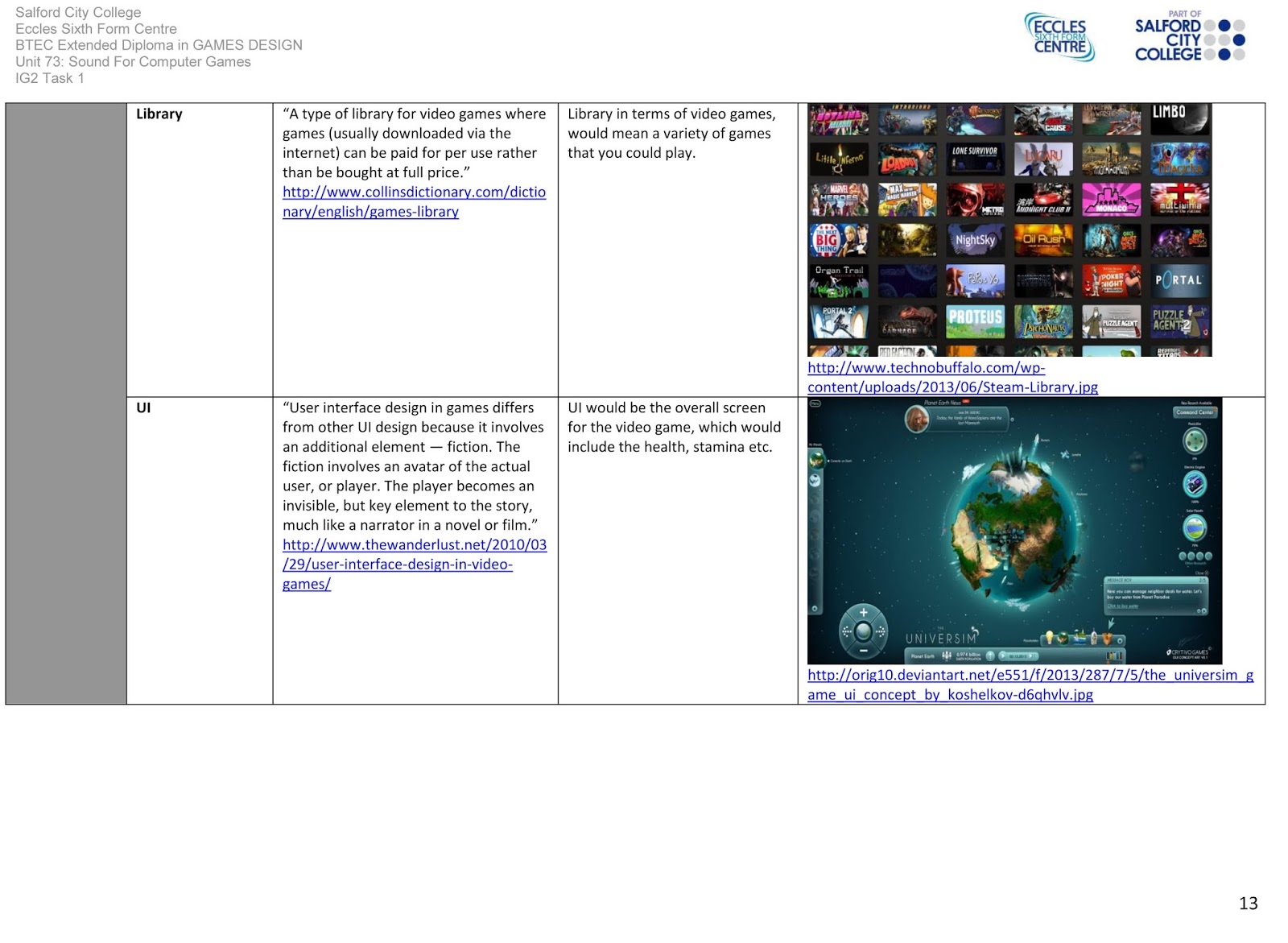Viewport: 1288px width, 943px height.
Task: Click the Just Cause 2 game tile
Action: (x=1043, y=119)
